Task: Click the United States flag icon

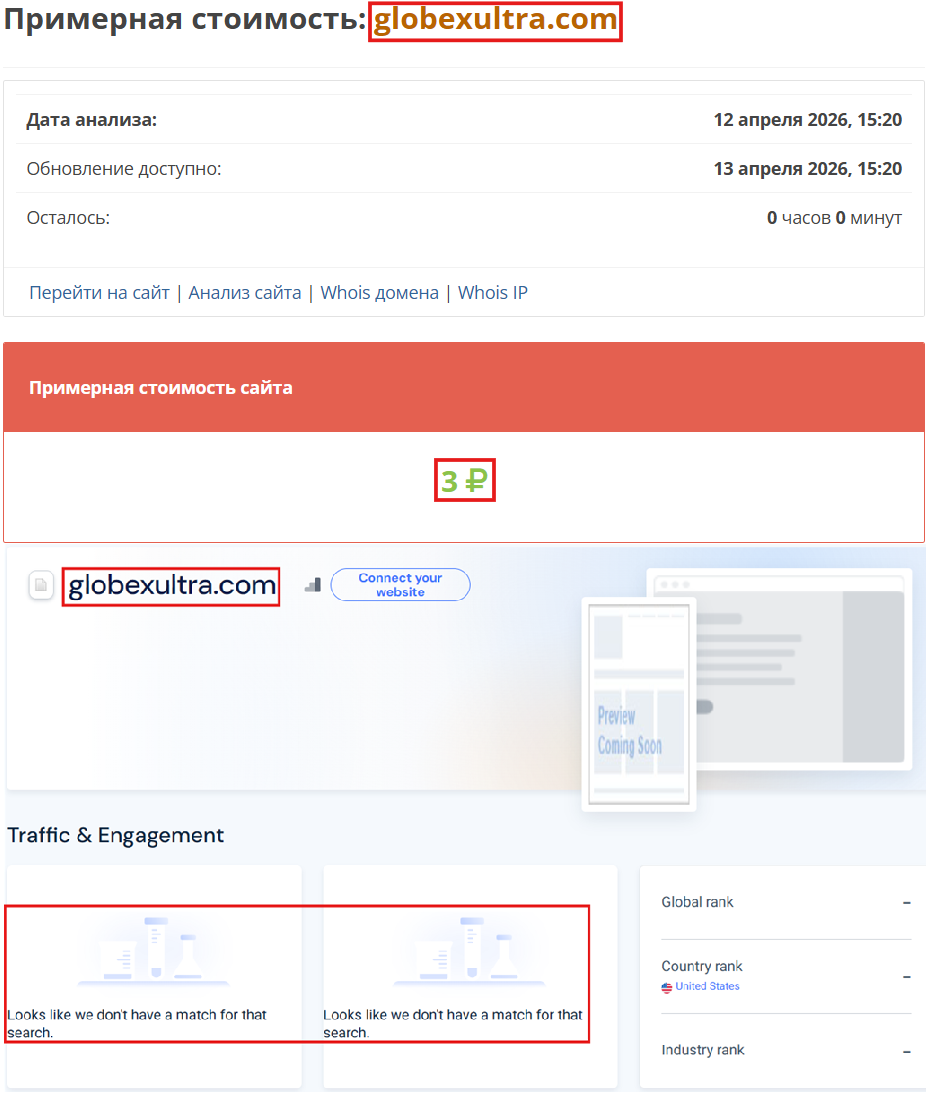Action: point(667,988)
